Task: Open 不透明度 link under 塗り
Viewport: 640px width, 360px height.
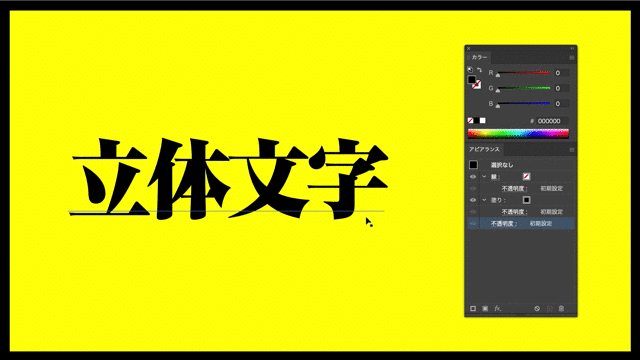Action: 515,212
